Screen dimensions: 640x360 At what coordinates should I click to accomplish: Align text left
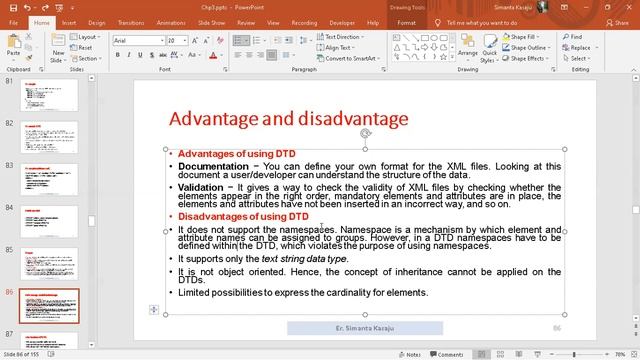point(238,55)
